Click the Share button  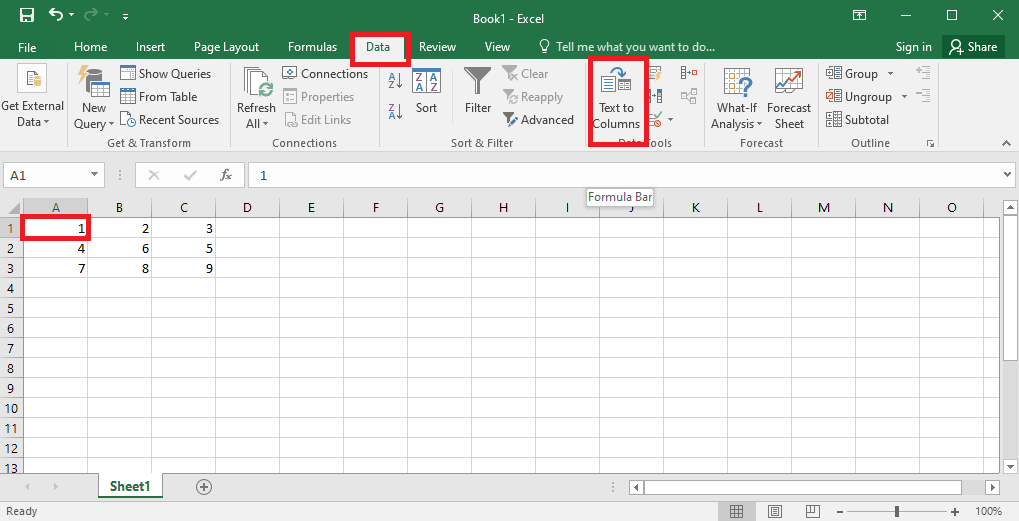[x=973, y=47]
